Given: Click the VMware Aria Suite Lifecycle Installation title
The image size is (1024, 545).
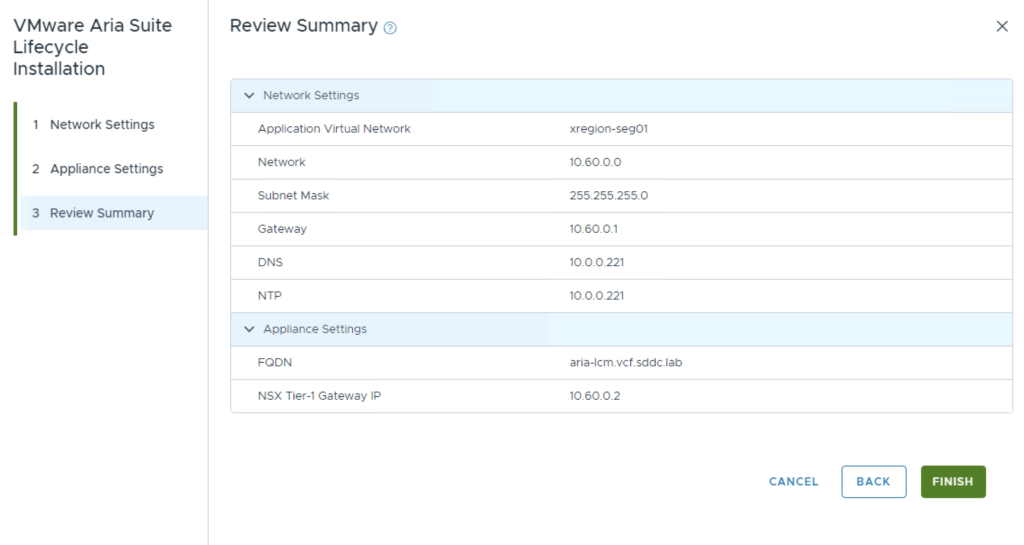Looking at the screenshot, I should [x=92, y=47].
